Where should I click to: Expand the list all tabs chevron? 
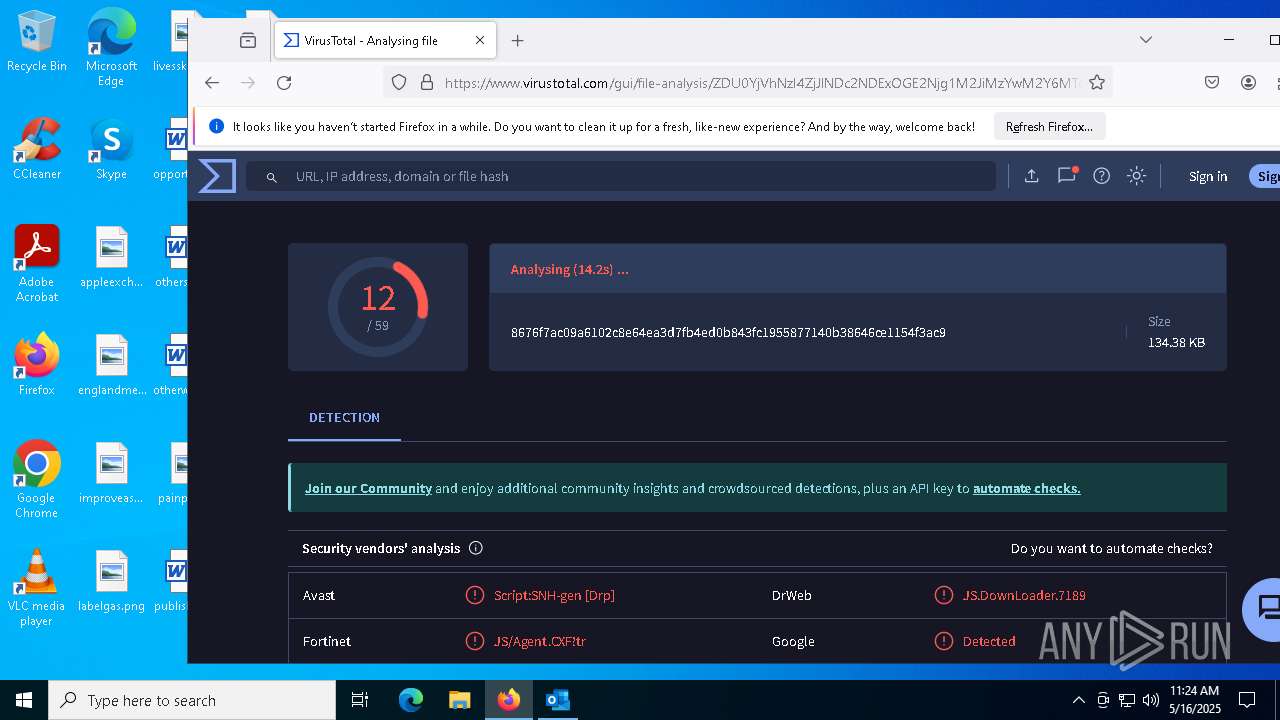click(x=1146, y=40)
